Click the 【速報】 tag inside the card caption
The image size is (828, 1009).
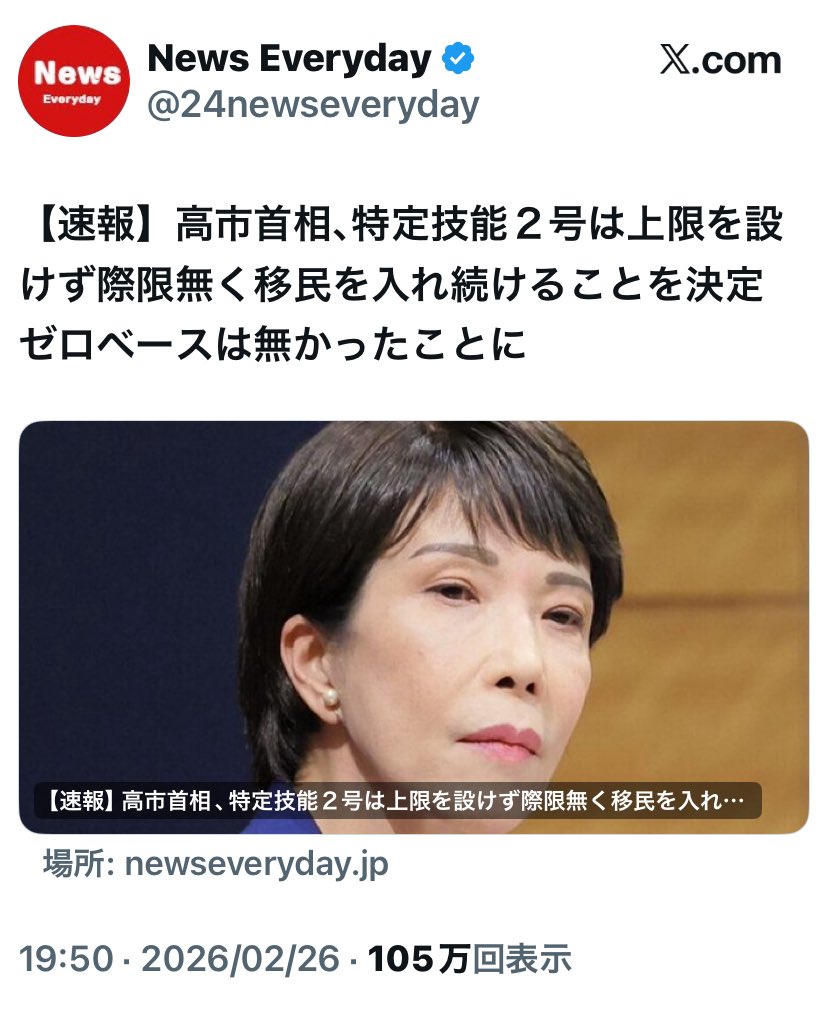click(x=80, y=801)
